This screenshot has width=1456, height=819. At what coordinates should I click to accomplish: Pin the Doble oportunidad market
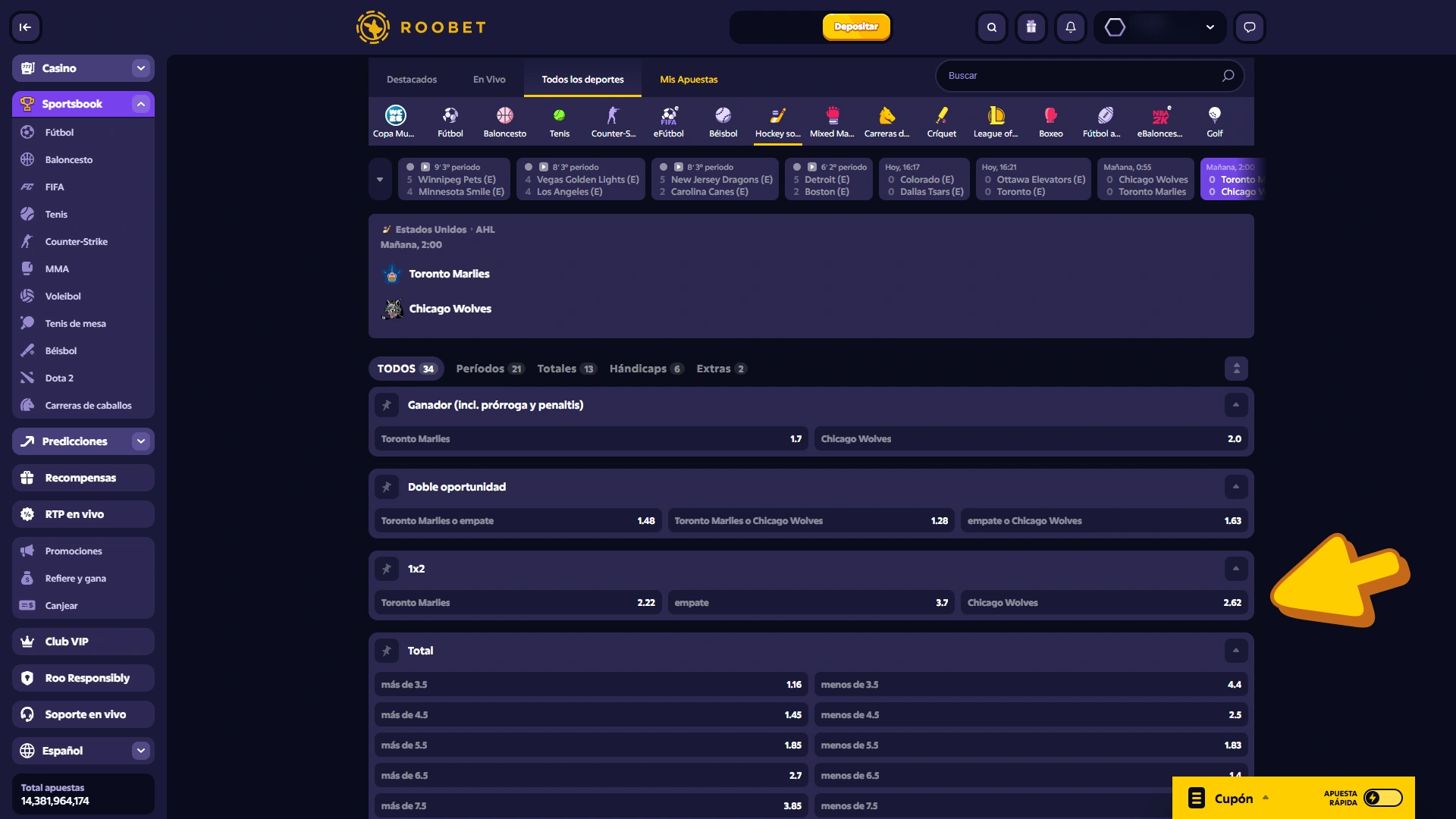tap(387, 487)
